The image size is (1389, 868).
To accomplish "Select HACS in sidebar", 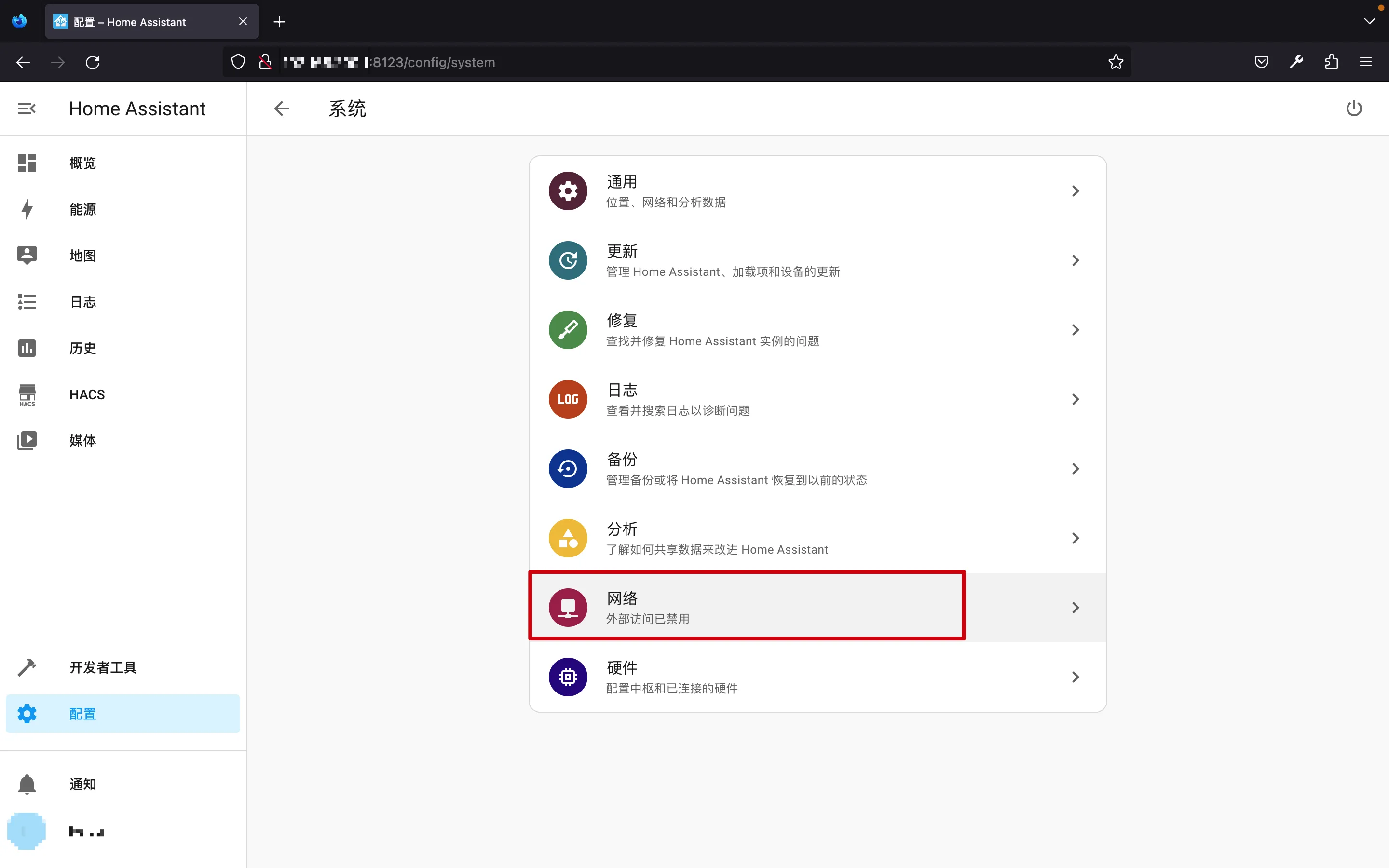I will point(123,394).
